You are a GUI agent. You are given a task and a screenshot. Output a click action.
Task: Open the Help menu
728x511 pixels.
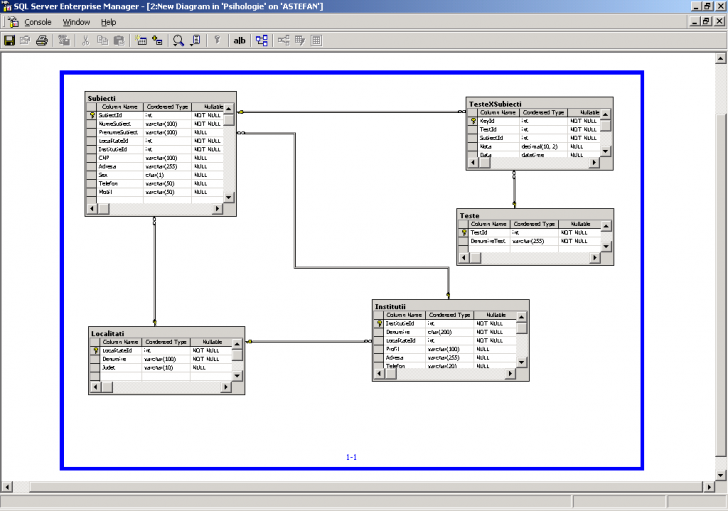click(x=108, y=22)
